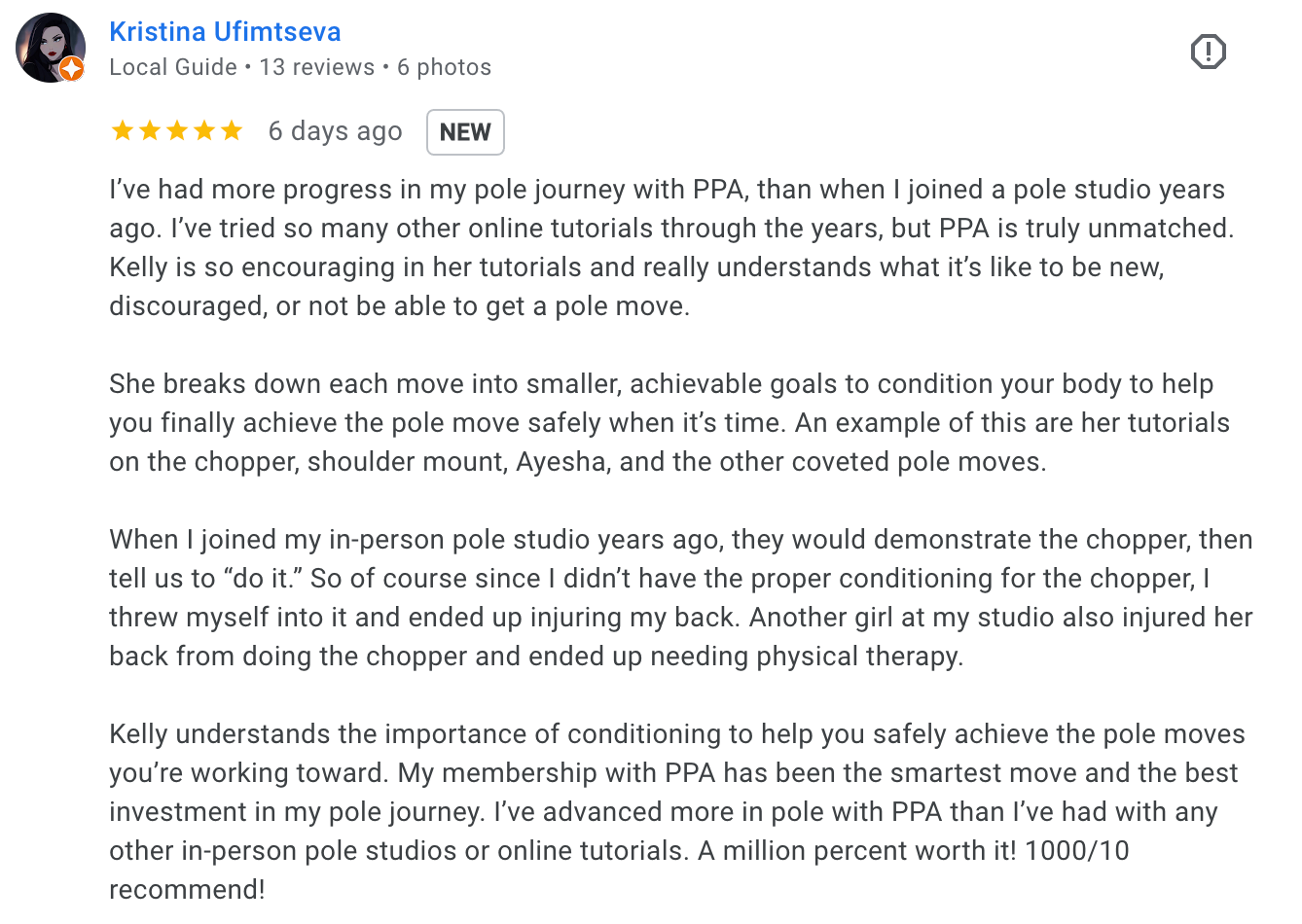Click the '6 photos' count

pyautogui.click(x=444, y=67)
